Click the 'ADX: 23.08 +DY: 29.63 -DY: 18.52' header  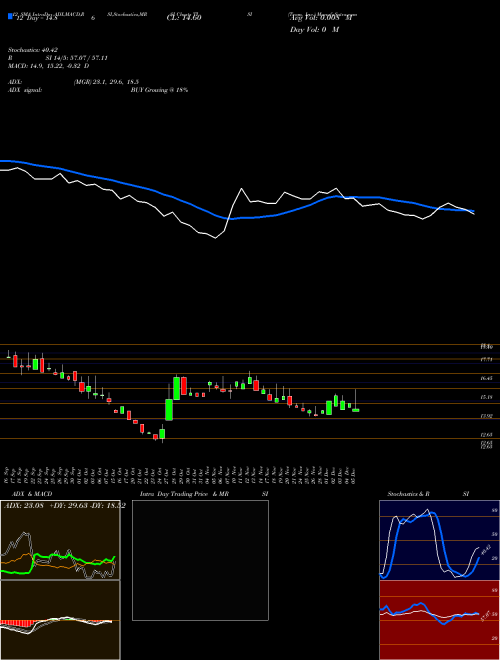(64, 505)
